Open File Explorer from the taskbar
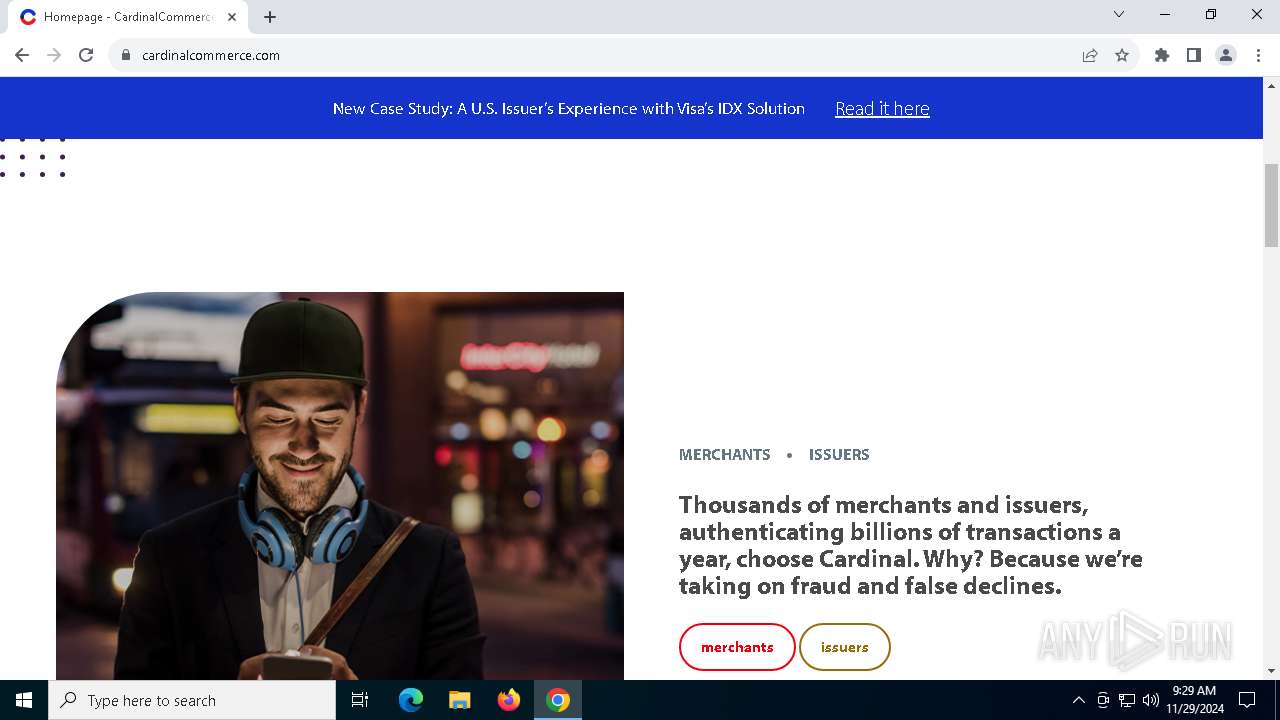This screenshot has width=1280, height=720. 460,700
